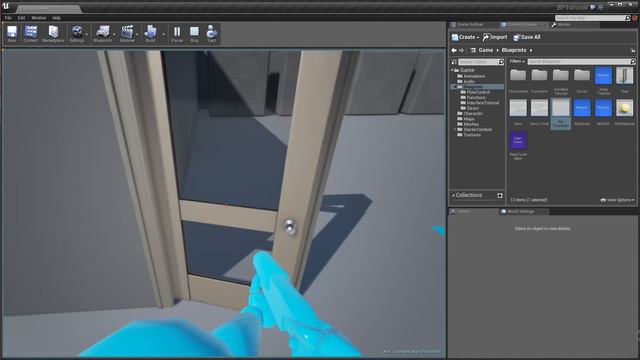Collapse the Blueprints tree folder arrow
The image size is (640, 360).
[455, 87]
